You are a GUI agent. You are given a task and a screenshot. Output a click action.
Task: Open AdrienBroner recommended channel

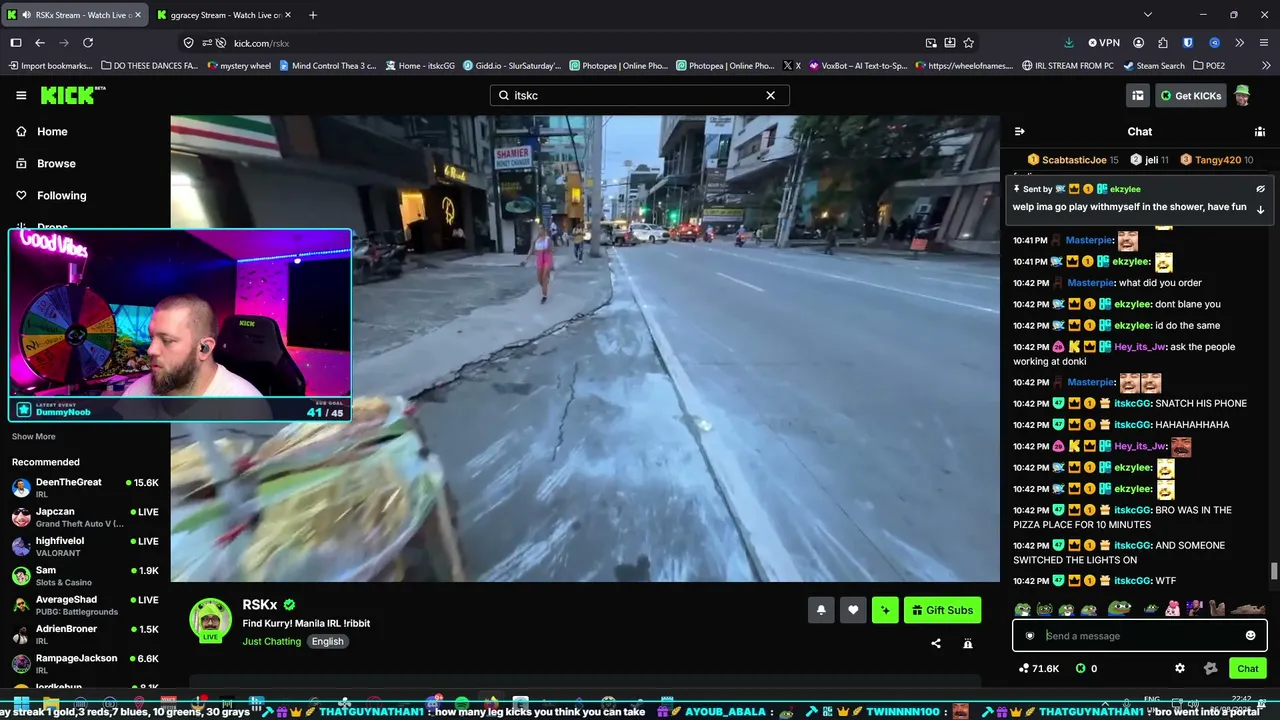(85, 634)
